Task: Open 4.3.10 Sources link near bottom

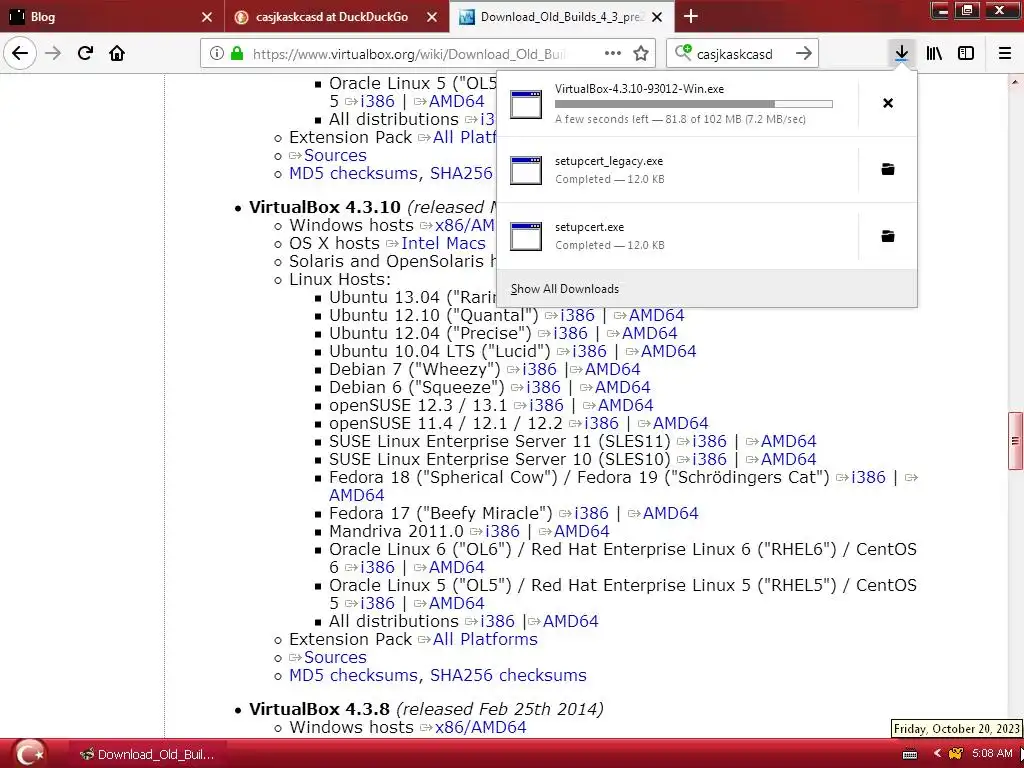Action: pyautogui.click(x=335, y=658)
